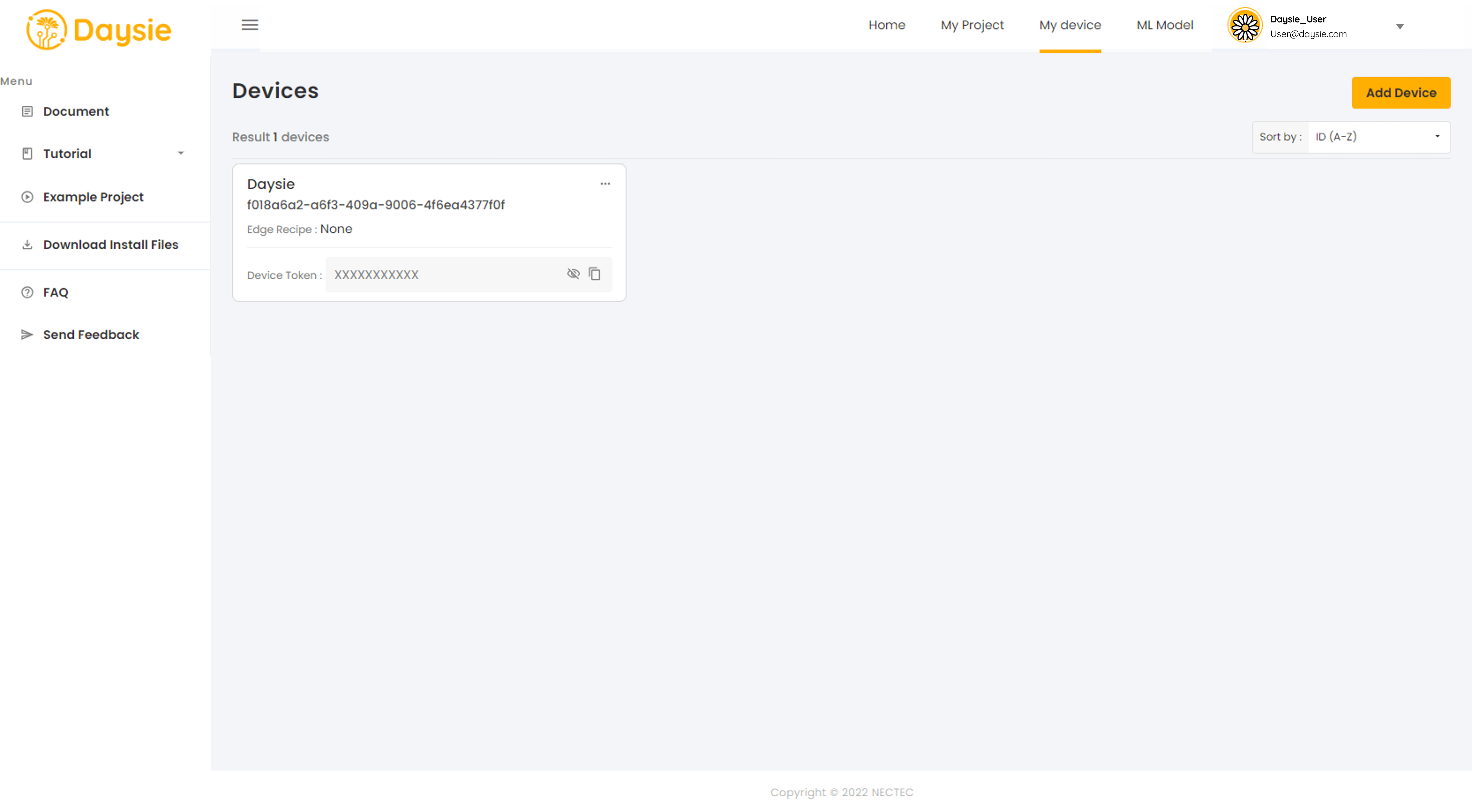Click the hamburger menu icon
Image resolution: width=1472 pixels, height=812 pixels.
(250, 25)
